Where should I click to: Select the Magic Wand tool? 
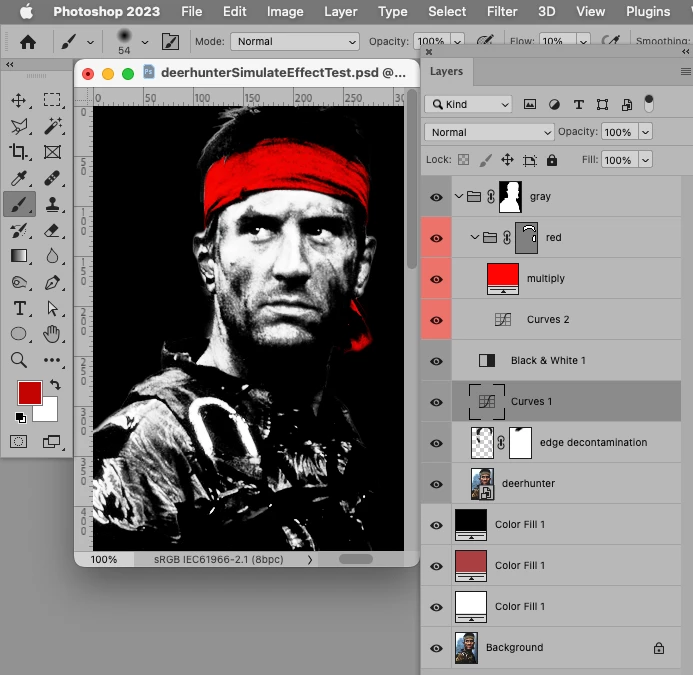click(x=52, y=126)
